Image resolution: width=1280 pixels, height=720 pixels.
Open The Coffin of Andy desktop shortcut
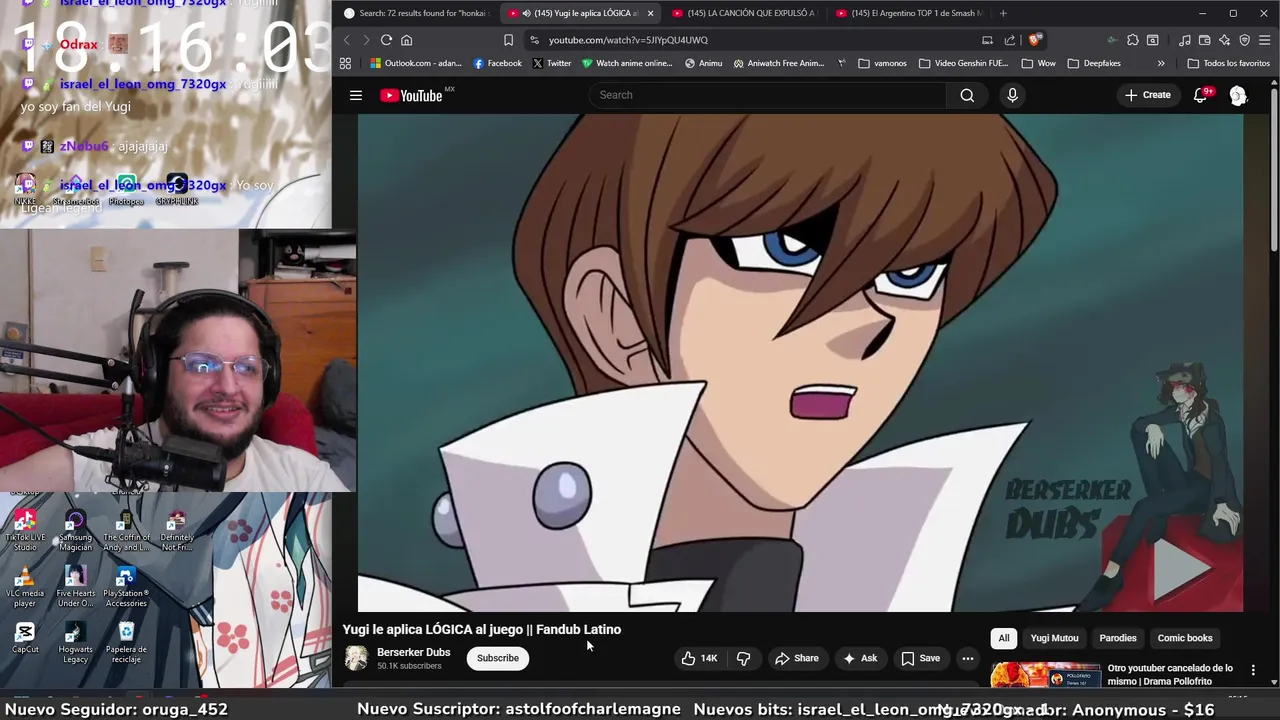pyautogui.click(x=126, y=530)
